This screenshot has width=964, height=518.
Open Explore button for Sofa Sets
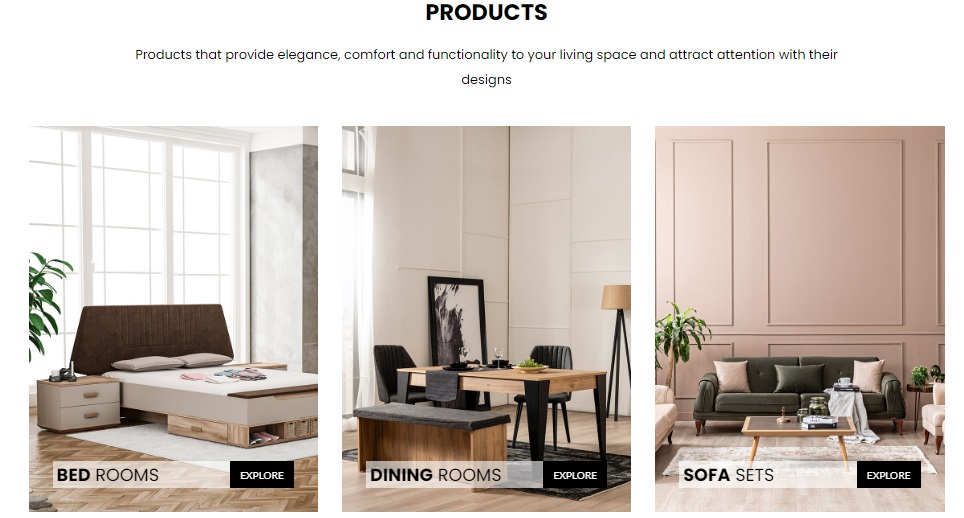[888, 475]
